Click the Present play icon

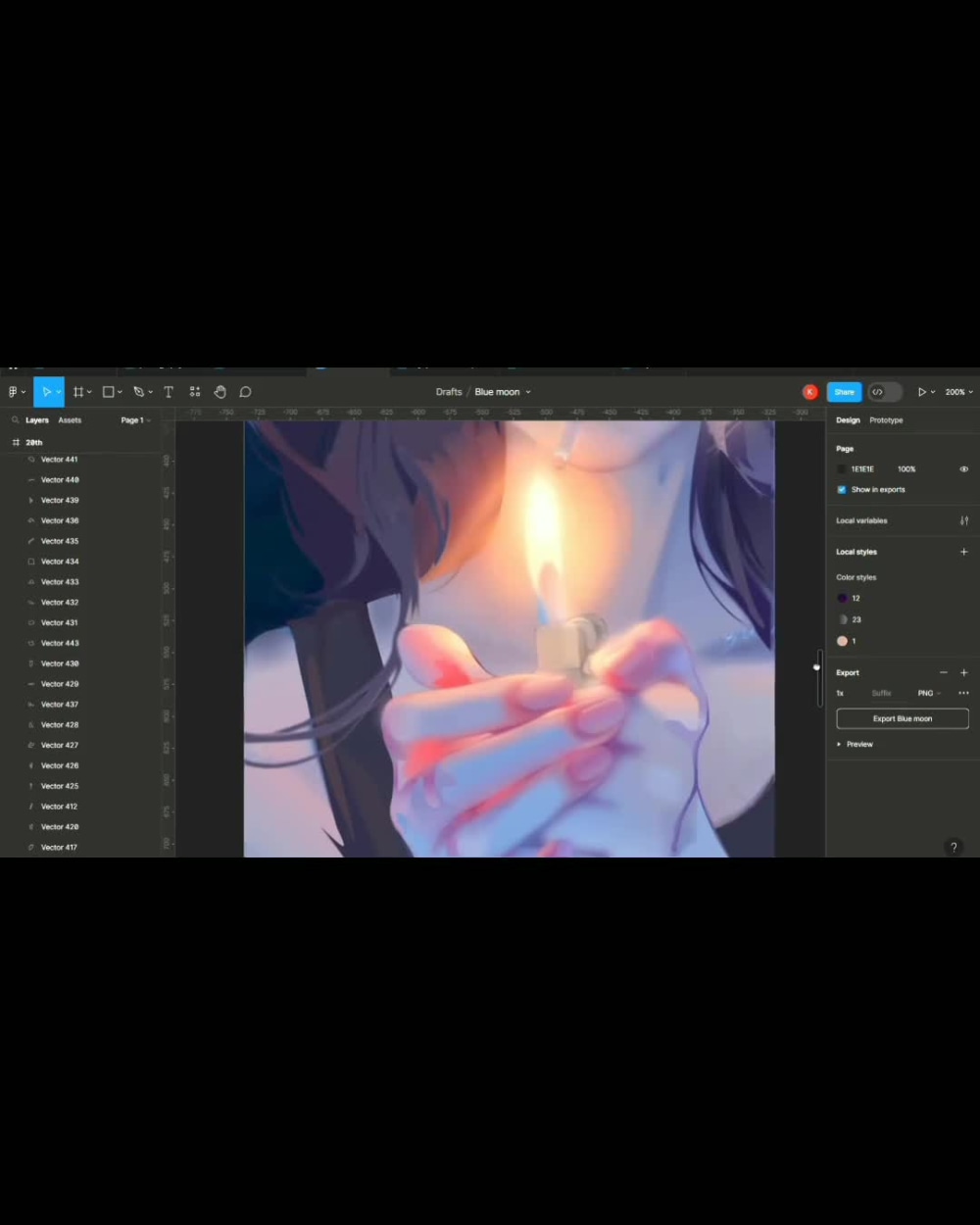tap(921, 392)
